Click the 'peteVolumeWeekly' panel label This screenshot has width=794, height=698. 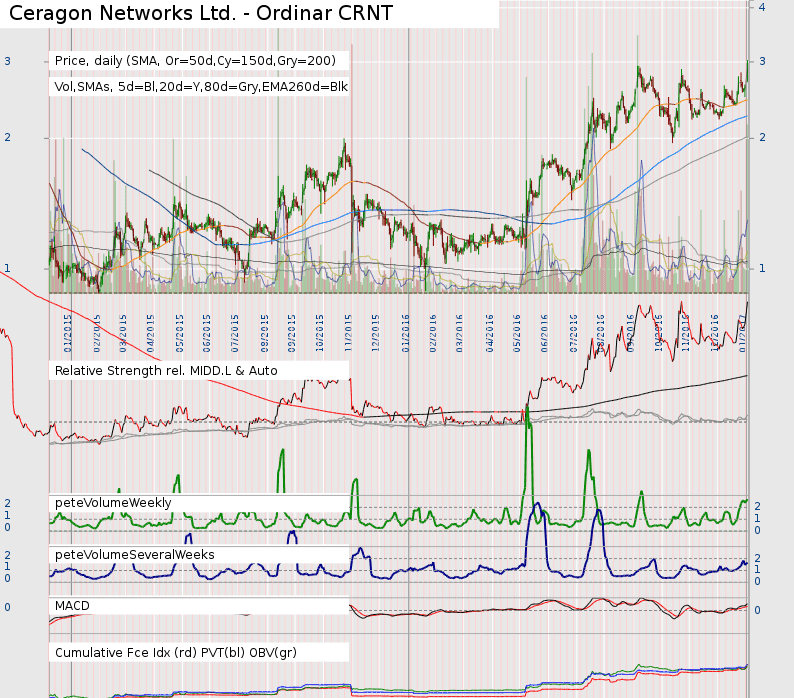coord(113,502)
